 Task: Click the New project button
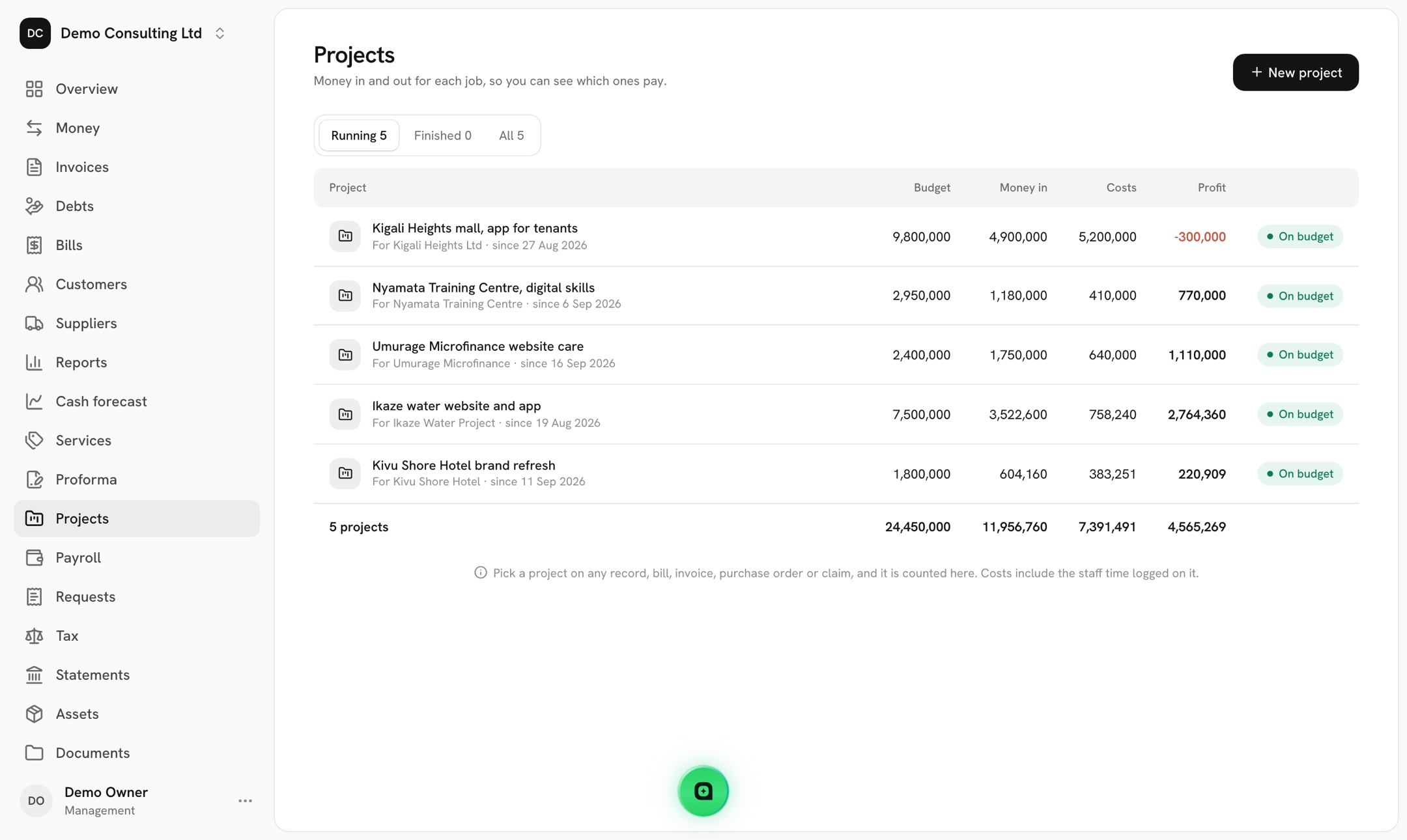[x=1295, y=72]
